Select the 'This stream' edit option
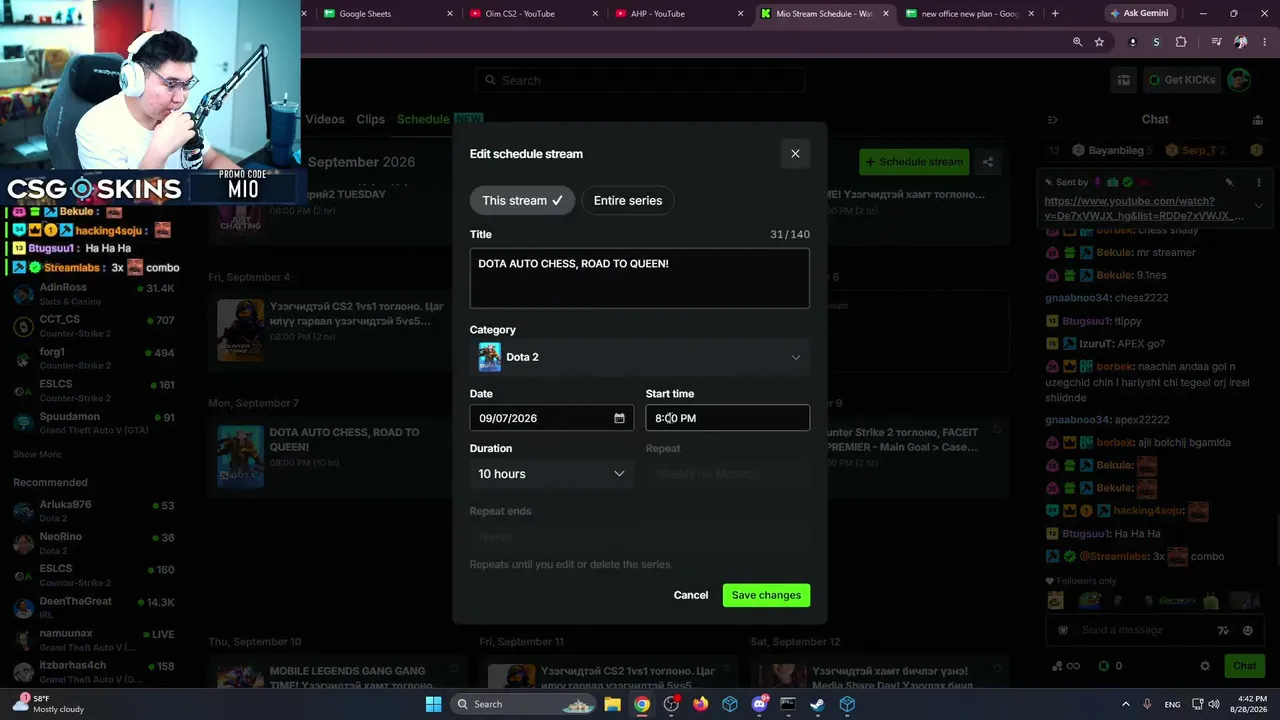Viewport: 1280px width, 720px height. click(x=522, y=201)
